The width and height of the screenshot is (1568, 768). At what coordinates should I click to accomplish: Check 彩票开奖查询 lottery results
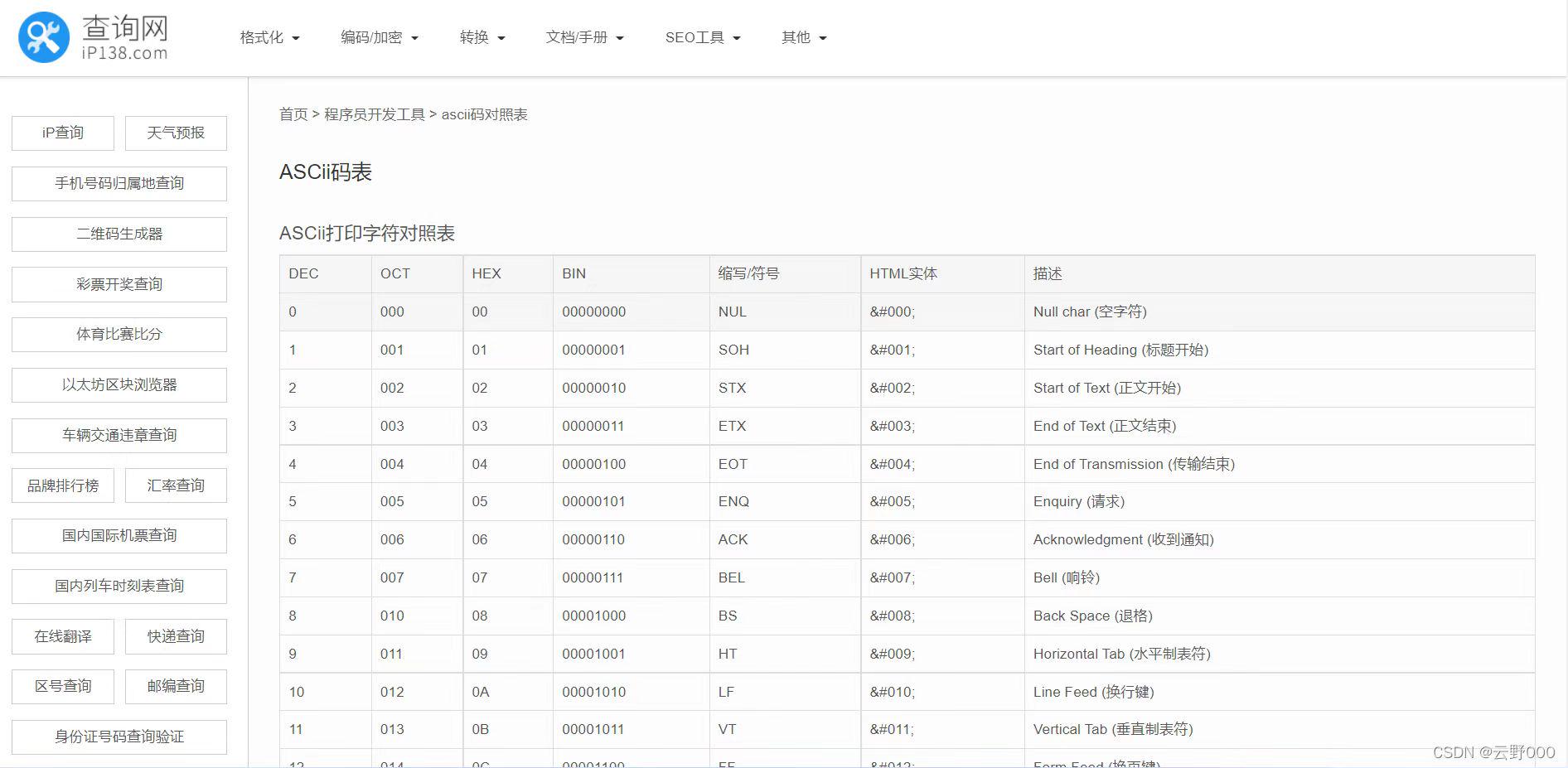point(119,284)
